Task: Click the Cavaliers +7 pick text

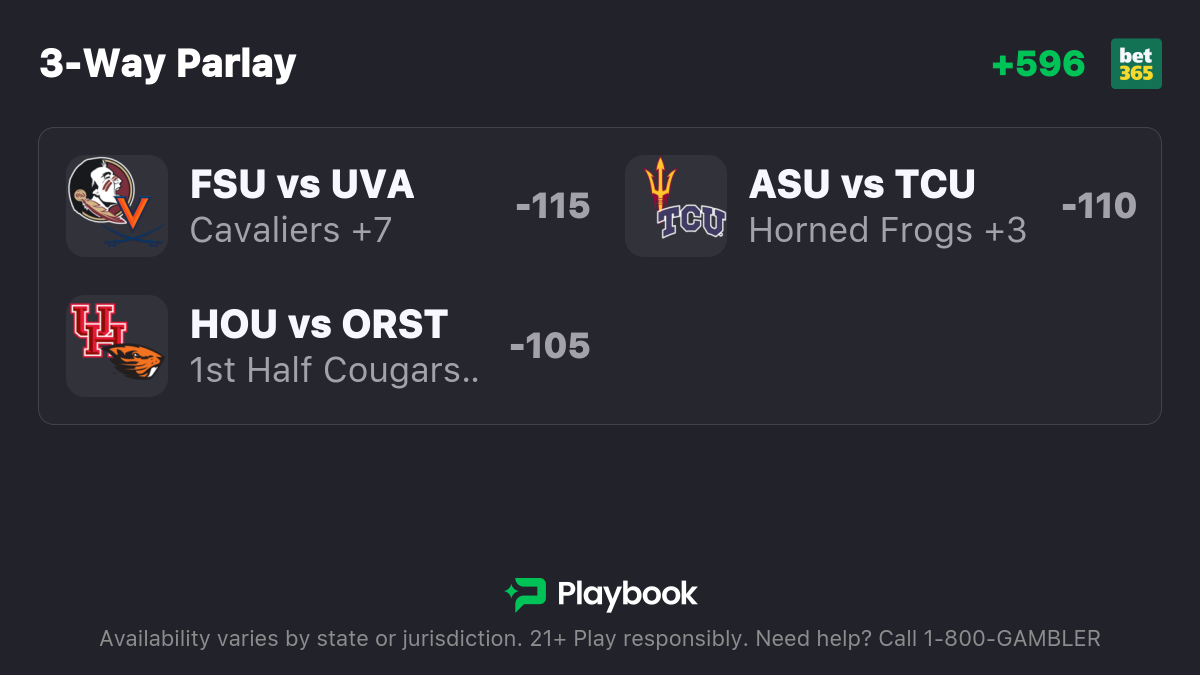Action: pyautogui.click(x=291, y=230)
